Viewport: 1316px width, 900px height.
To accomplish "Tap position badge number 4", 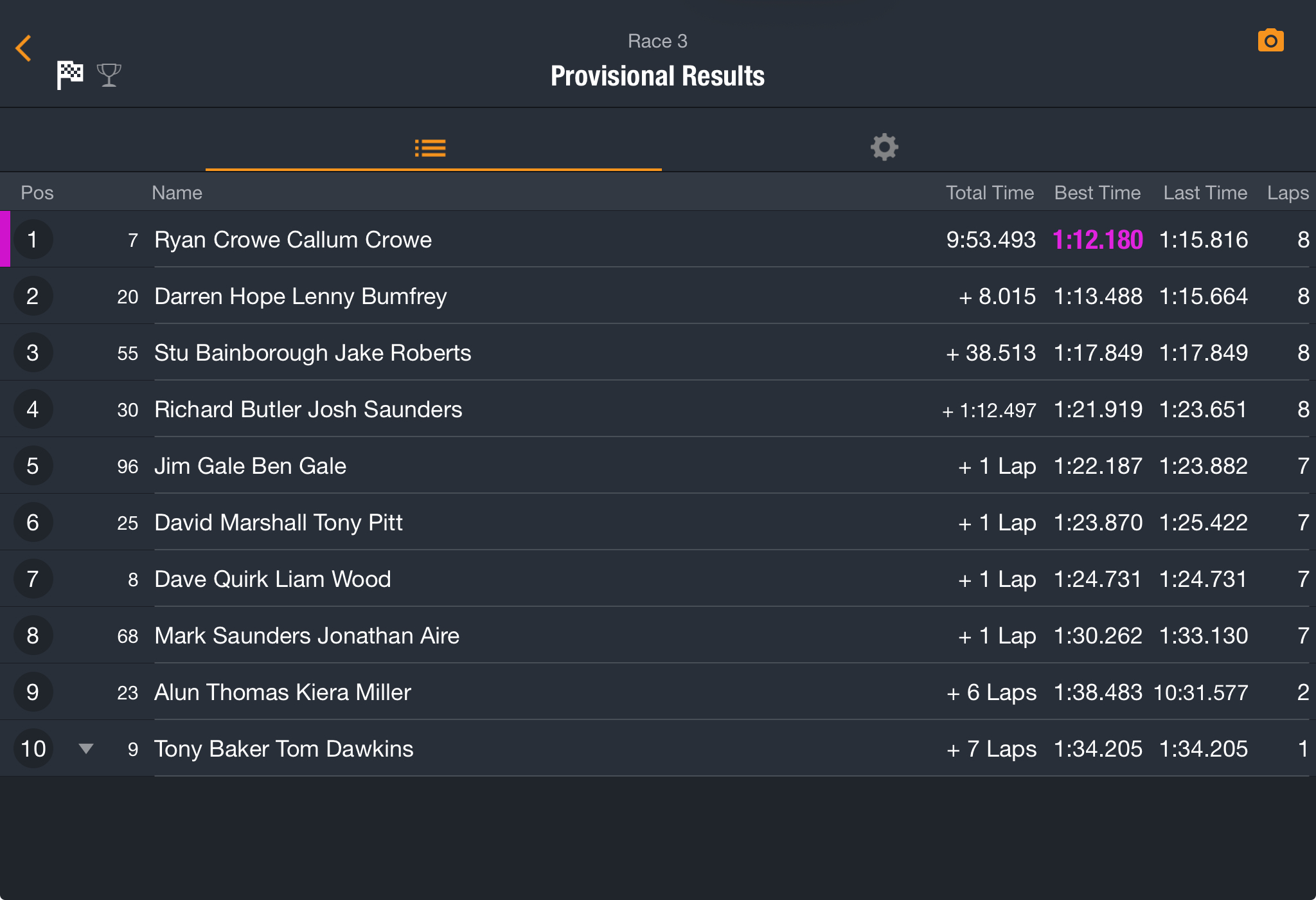I will click(x=33, y=409).
